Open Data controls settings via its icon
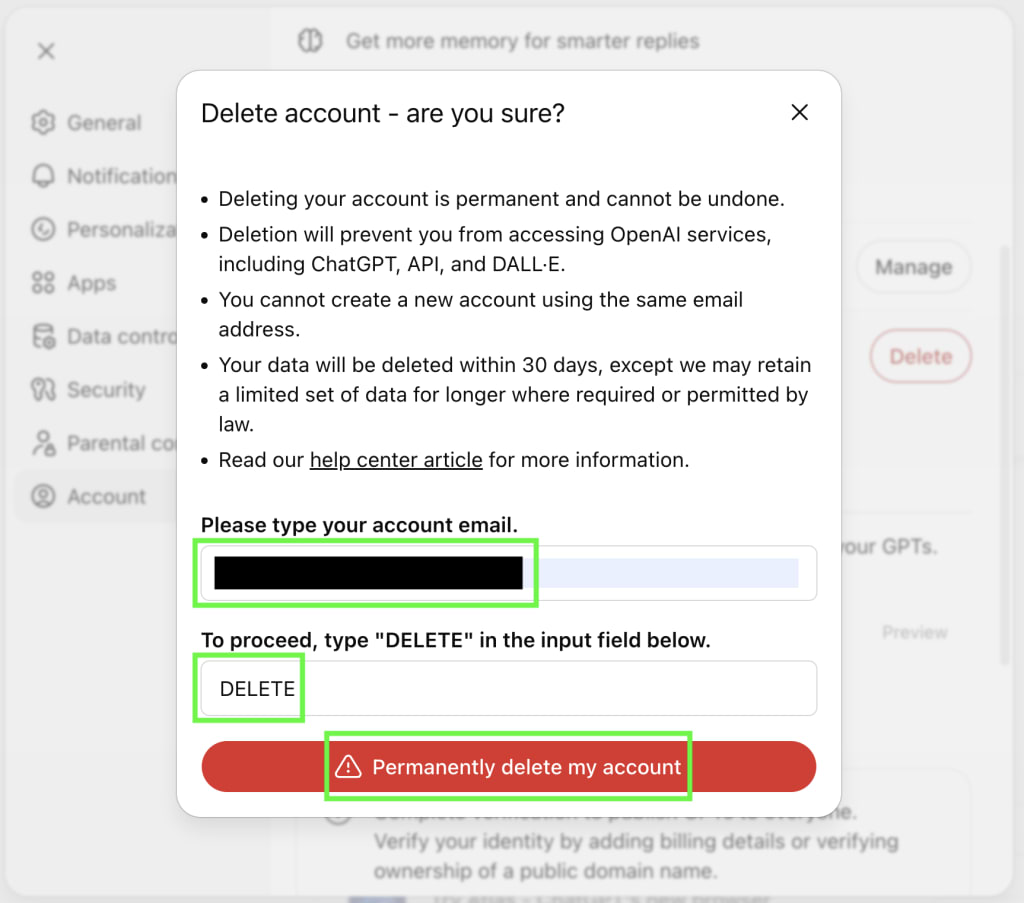Screen dimensions: 1024x903 pos(44,336)
